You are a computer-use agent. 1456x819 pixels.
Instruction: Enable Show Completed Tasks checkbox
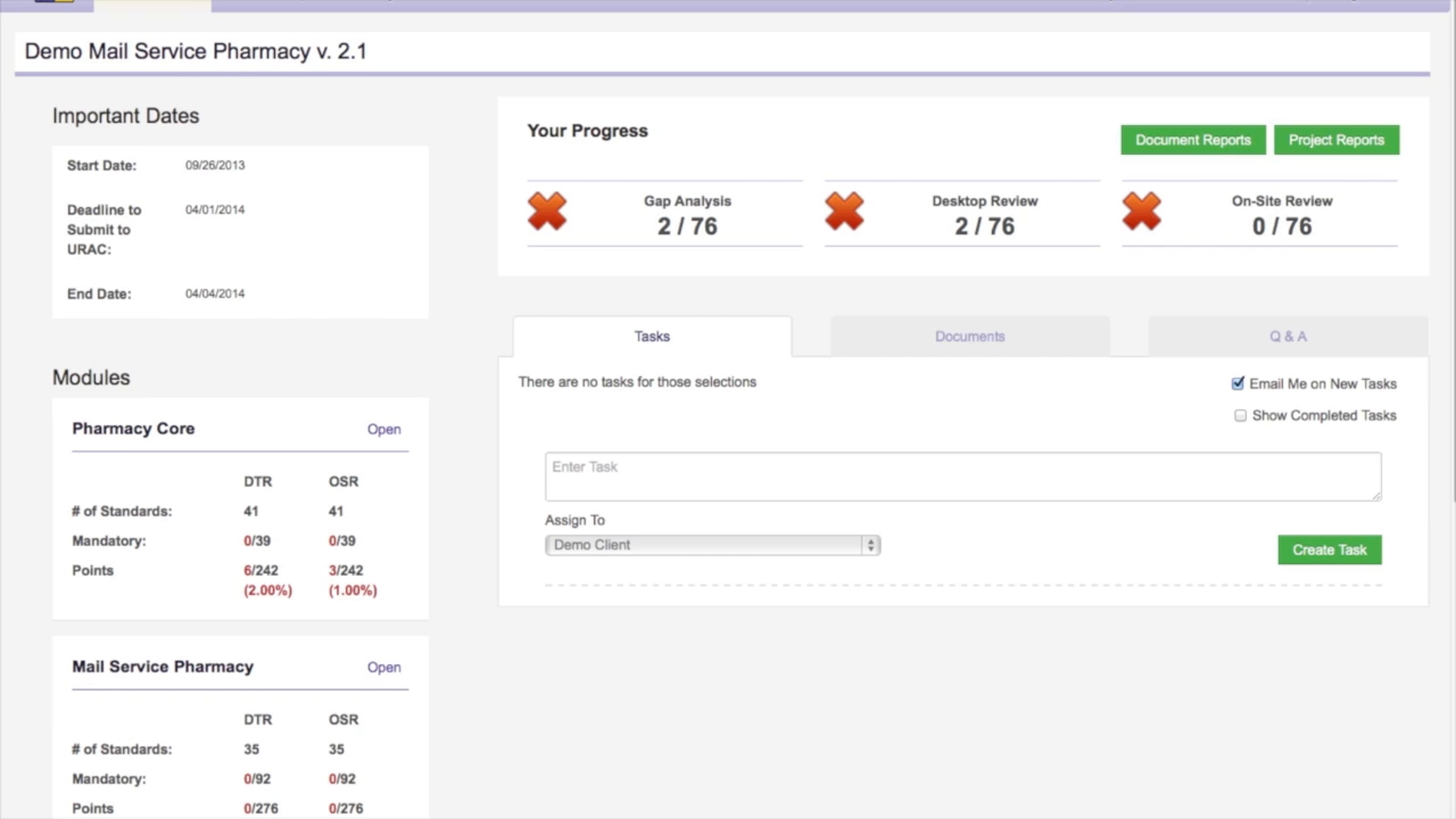click(1240, 416)
